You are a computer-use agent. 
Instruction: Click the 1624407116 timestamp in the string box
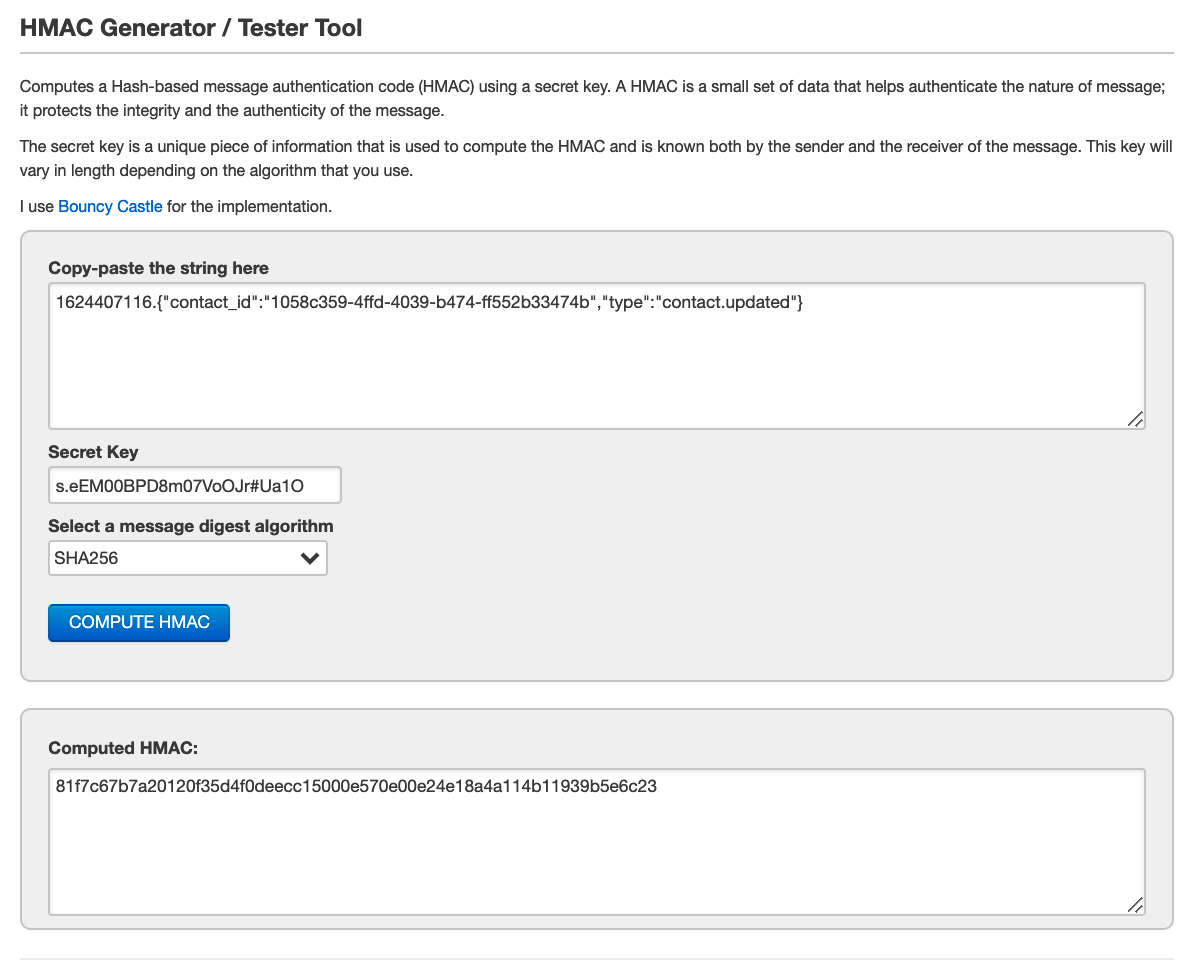point(97,303)
